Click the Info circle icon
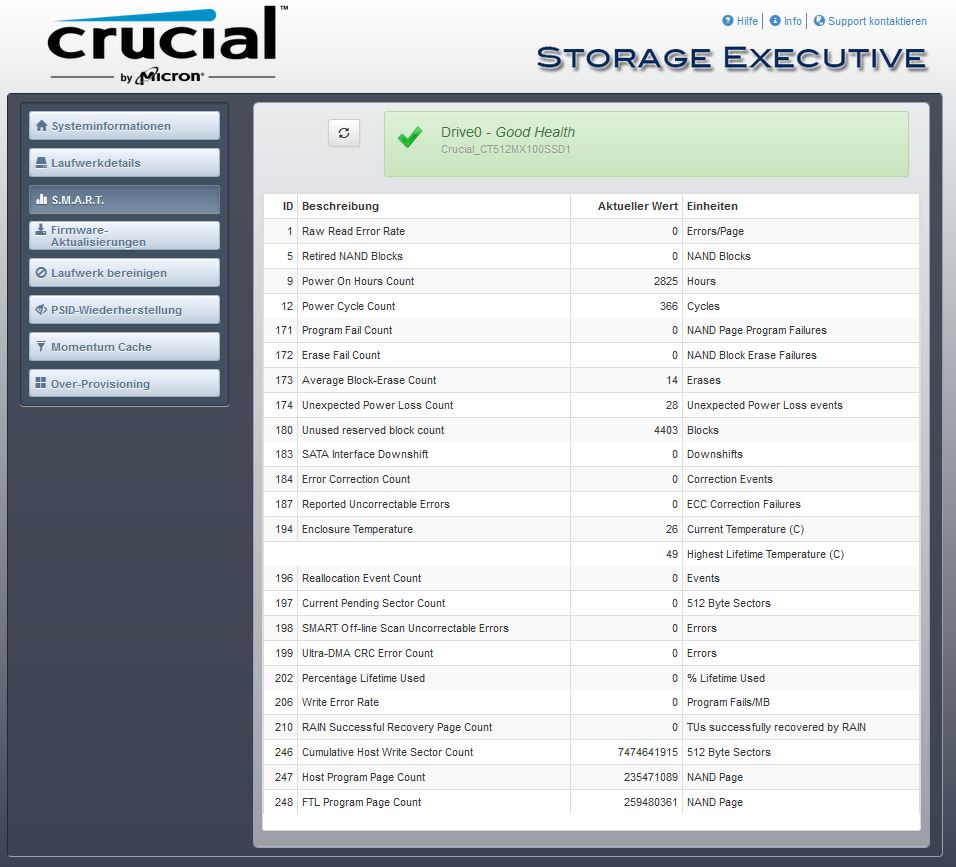This screenshot has width=956, height=867. (775, 21)
